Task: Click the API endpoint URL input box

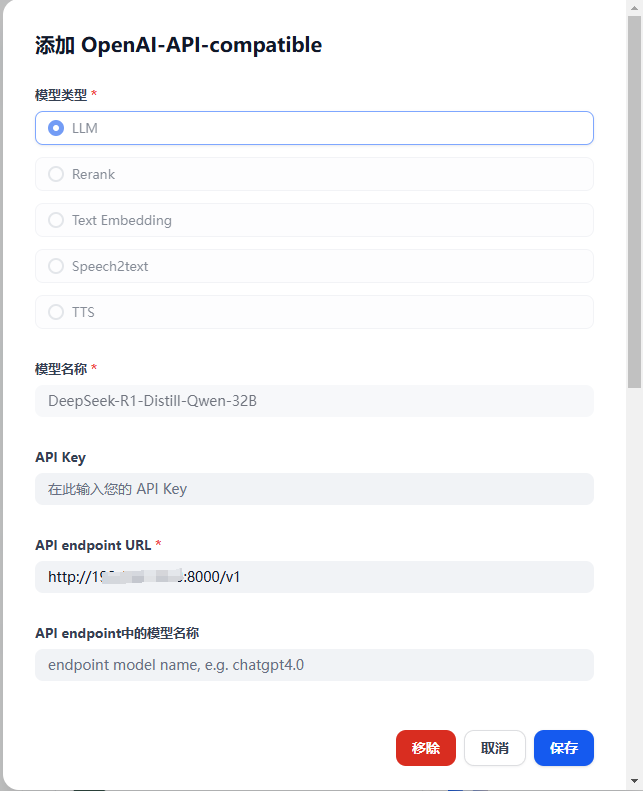Action: click(x=314, y=577)
